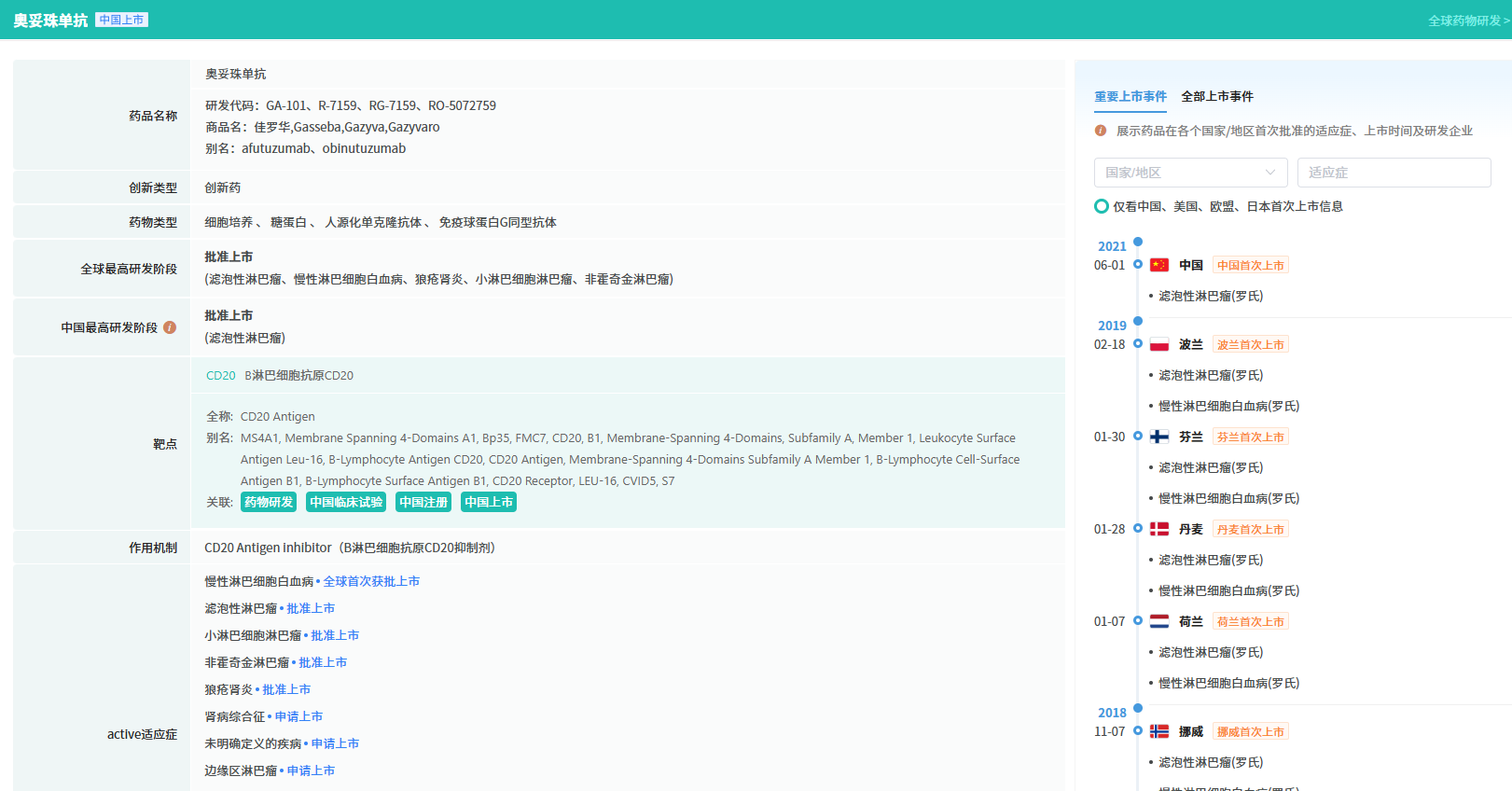This screenshot has width=1512, height=791.
Task: Open the CD20 target link
Action: pos(221,375)
